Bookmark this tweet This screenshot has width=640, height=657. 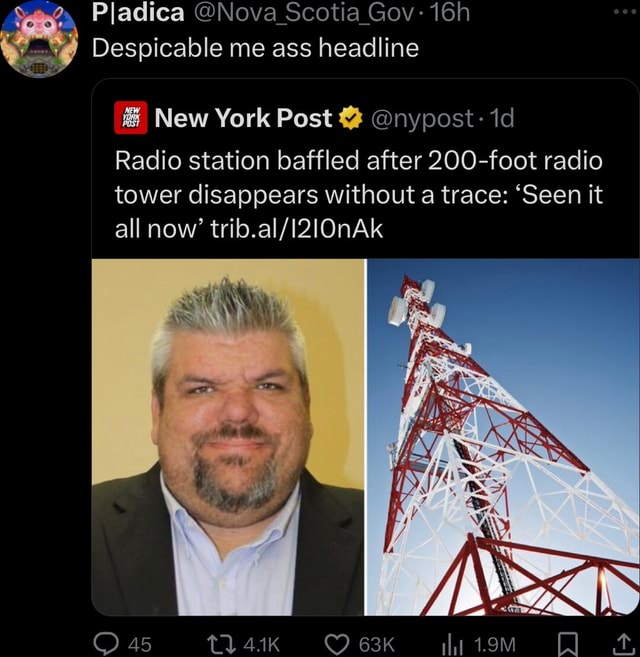click(x=567, y=644)
